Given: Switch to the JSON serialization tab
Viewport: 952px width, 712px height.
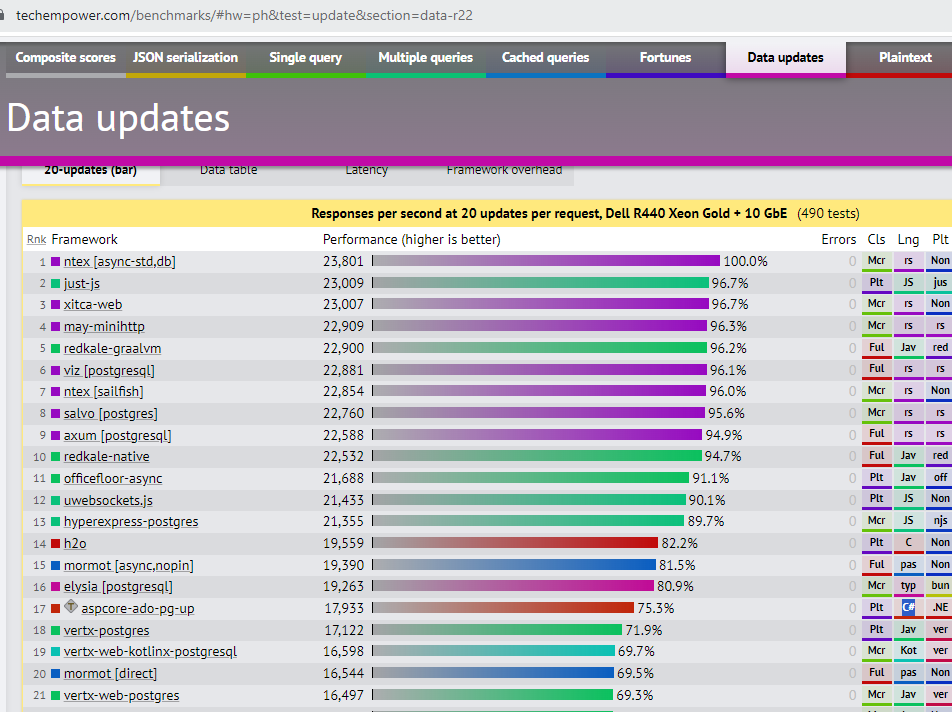Looking at the screenshot, I should tap(186, 58).
